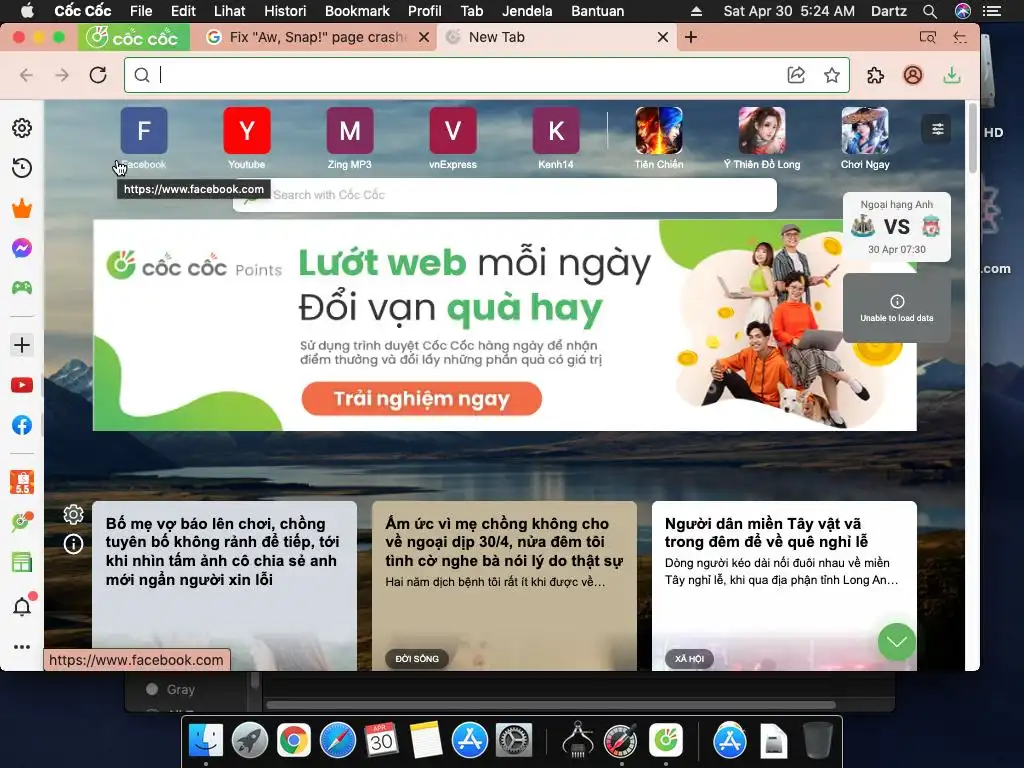Viewport: 1024px width, 768px height.
Task: Reload the current page
Action: pyautogui.click(x=98, y=75)
